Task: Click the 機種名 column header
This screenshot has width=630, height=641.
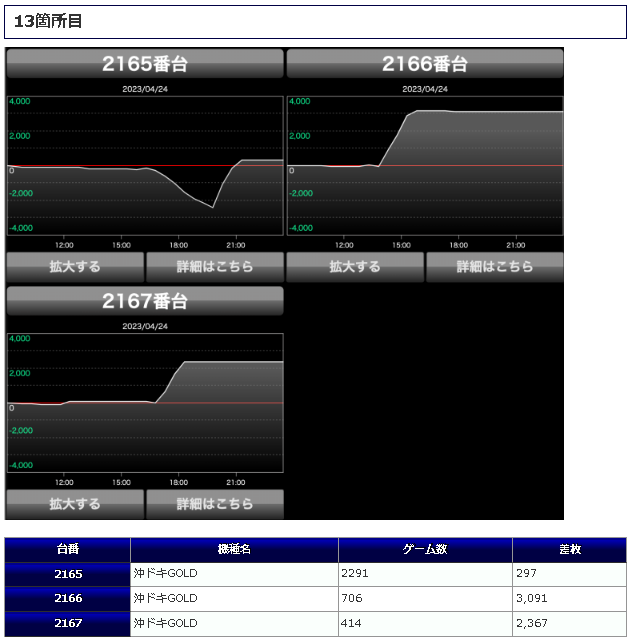Action: (x=234, y=549)
